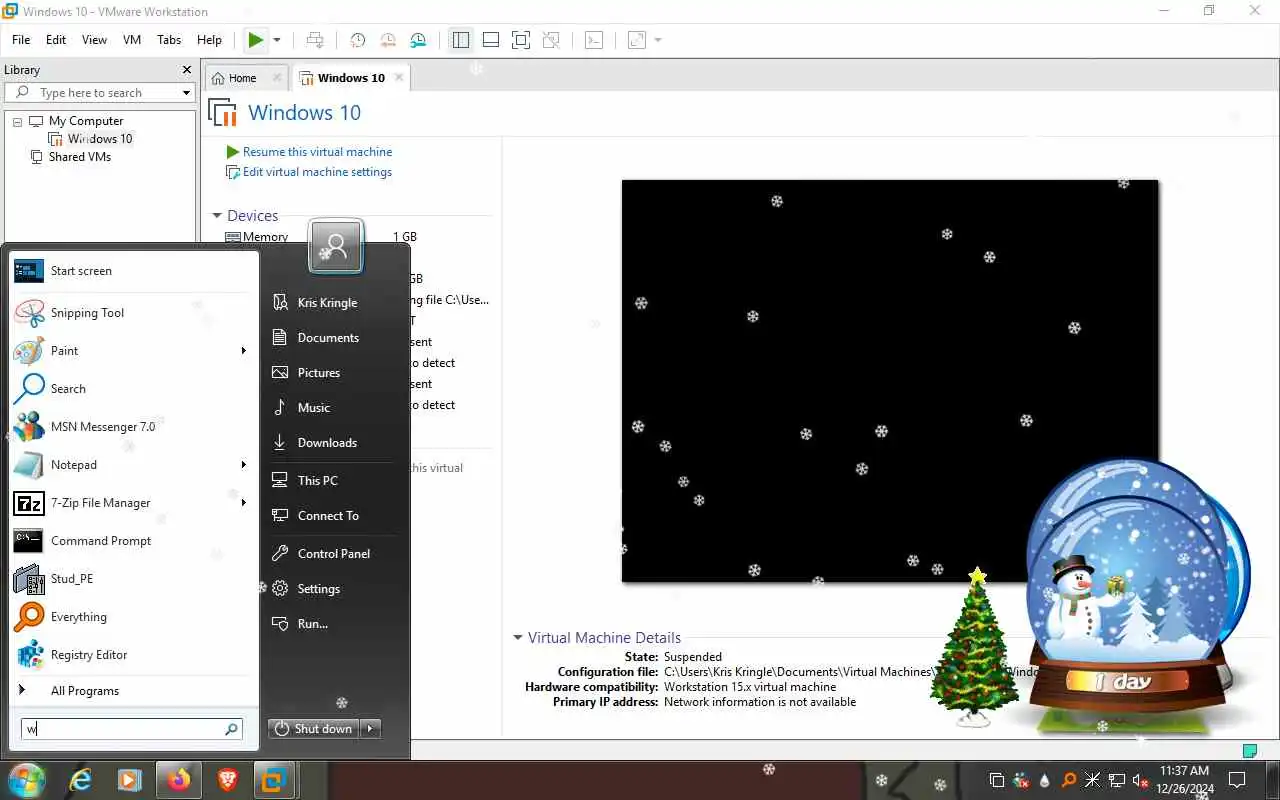
Task: Open the VM menu
Action: (132, 40)
